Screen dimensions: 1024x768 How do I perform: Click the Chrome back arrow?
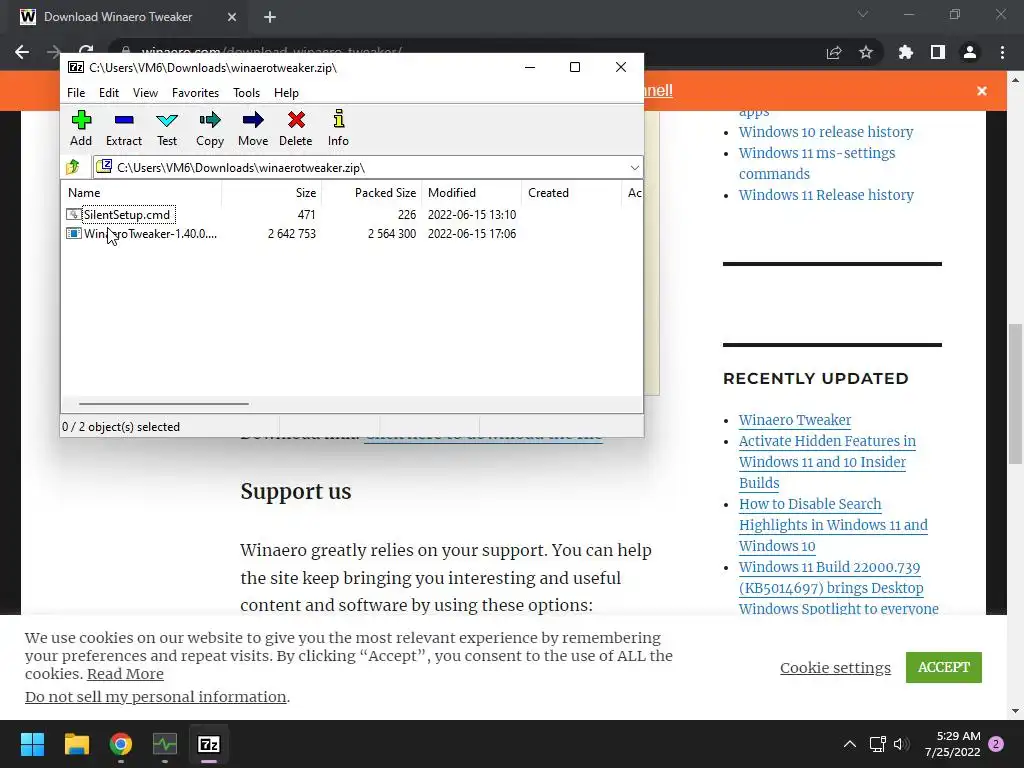pos(22,52)
